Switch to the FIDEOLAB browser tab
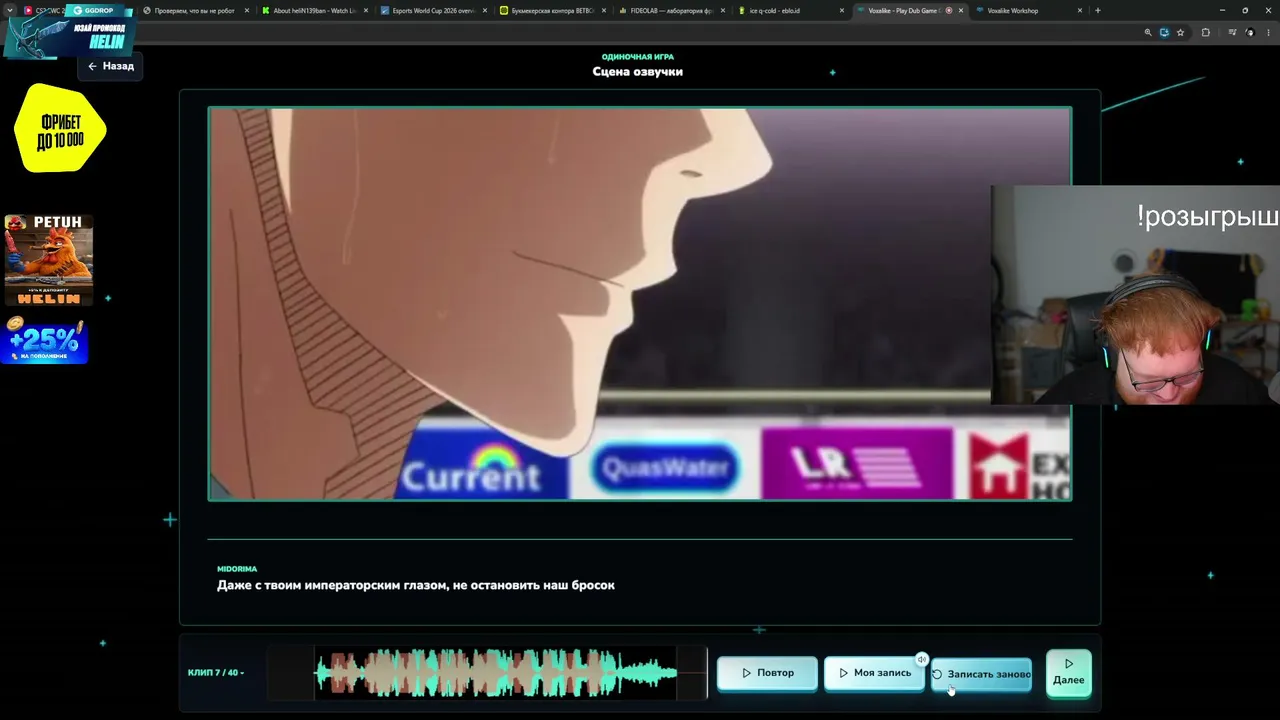 [x=672, y=11]
